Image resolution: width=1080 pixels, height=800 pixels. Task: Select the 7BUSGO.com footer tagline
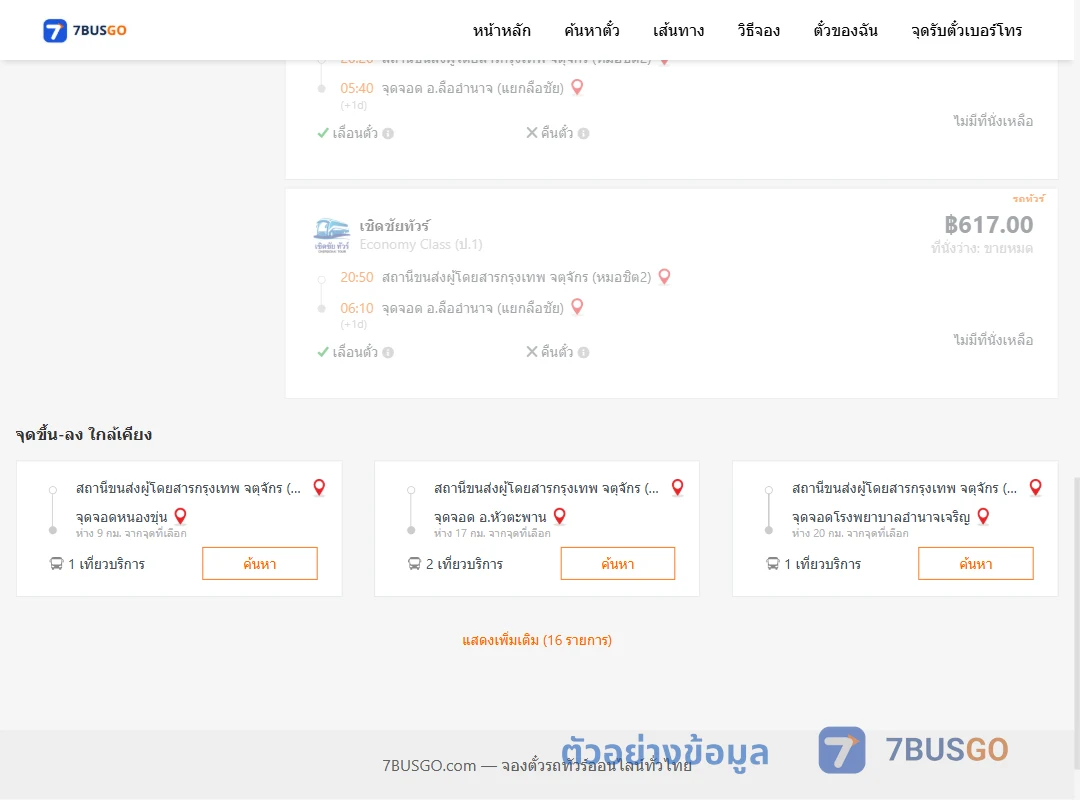point(537,766)
